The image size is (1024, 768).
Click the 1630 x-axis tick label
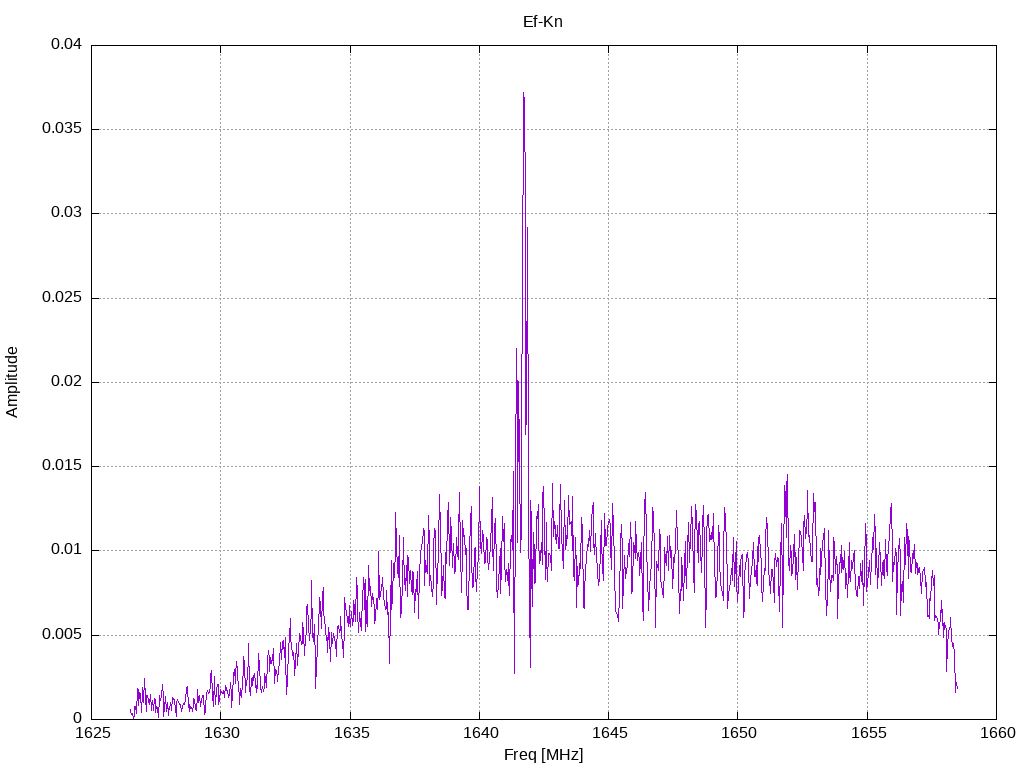pos(221,734)
